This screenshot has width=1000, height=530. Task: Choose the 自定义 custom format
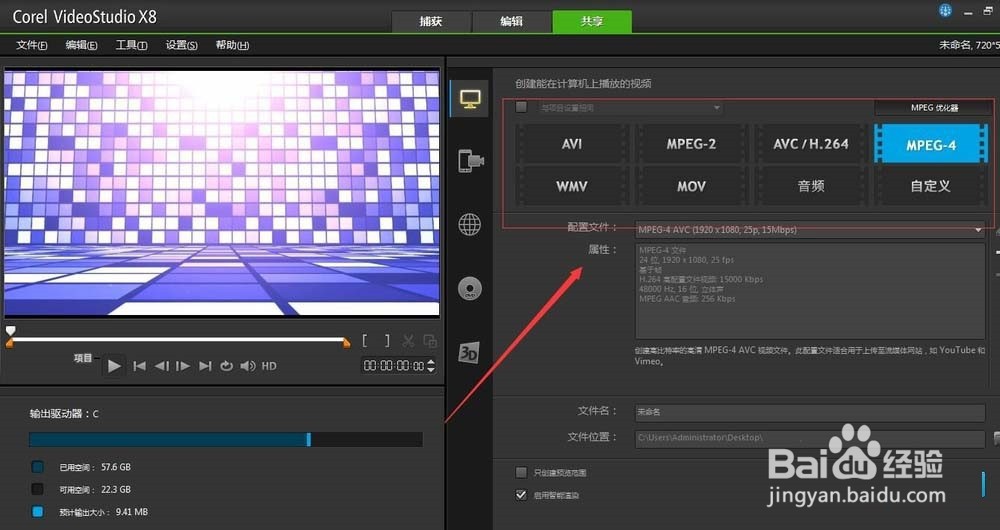click(930, 186)
